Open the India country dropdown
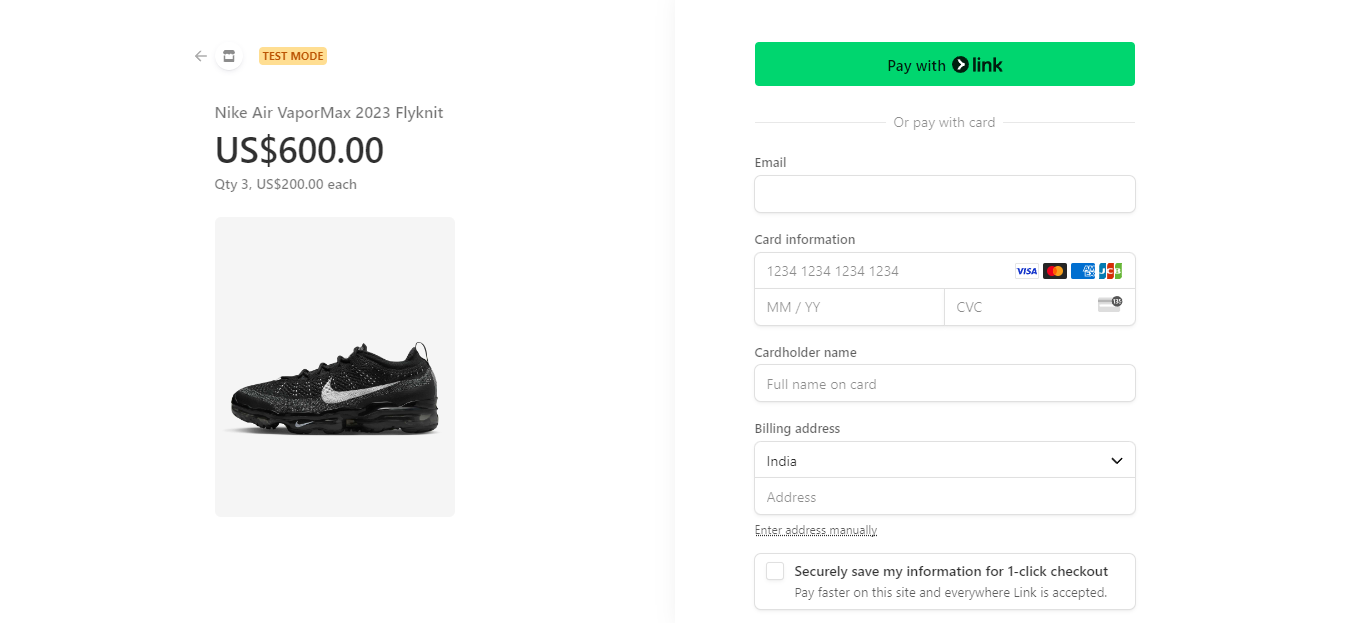The image size is (1345, 623). point(944,461)
